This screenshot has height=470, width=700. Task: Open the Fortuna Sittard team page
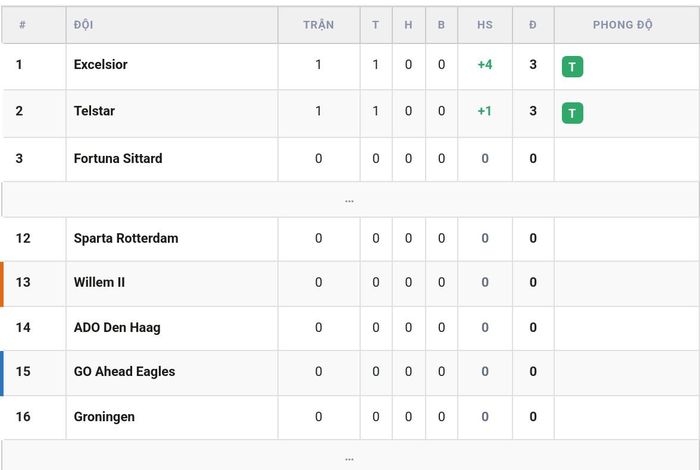pyautogui.click(x=118, y=158)
